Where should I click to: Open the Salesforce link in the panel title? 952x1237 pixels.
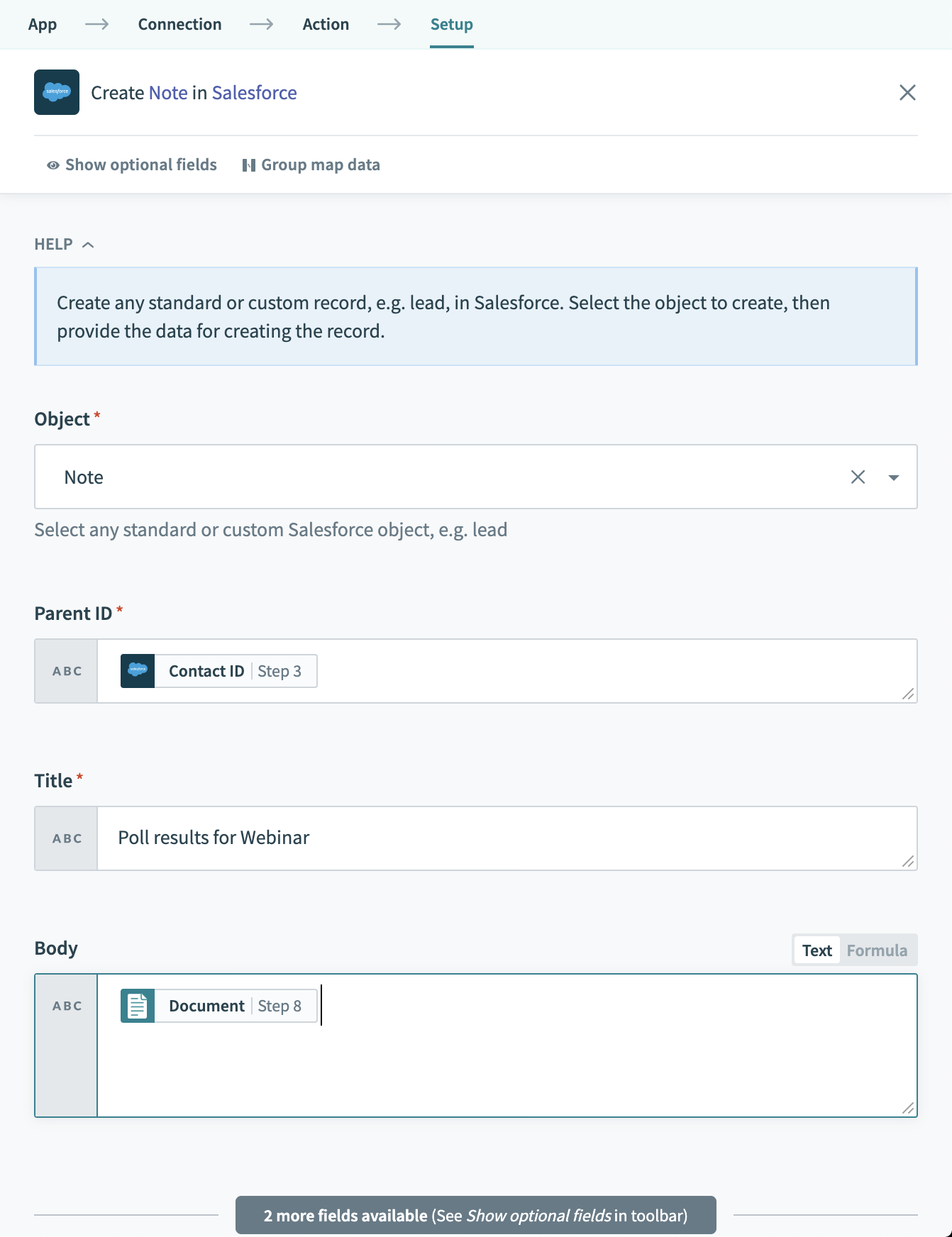coord(254,92)
